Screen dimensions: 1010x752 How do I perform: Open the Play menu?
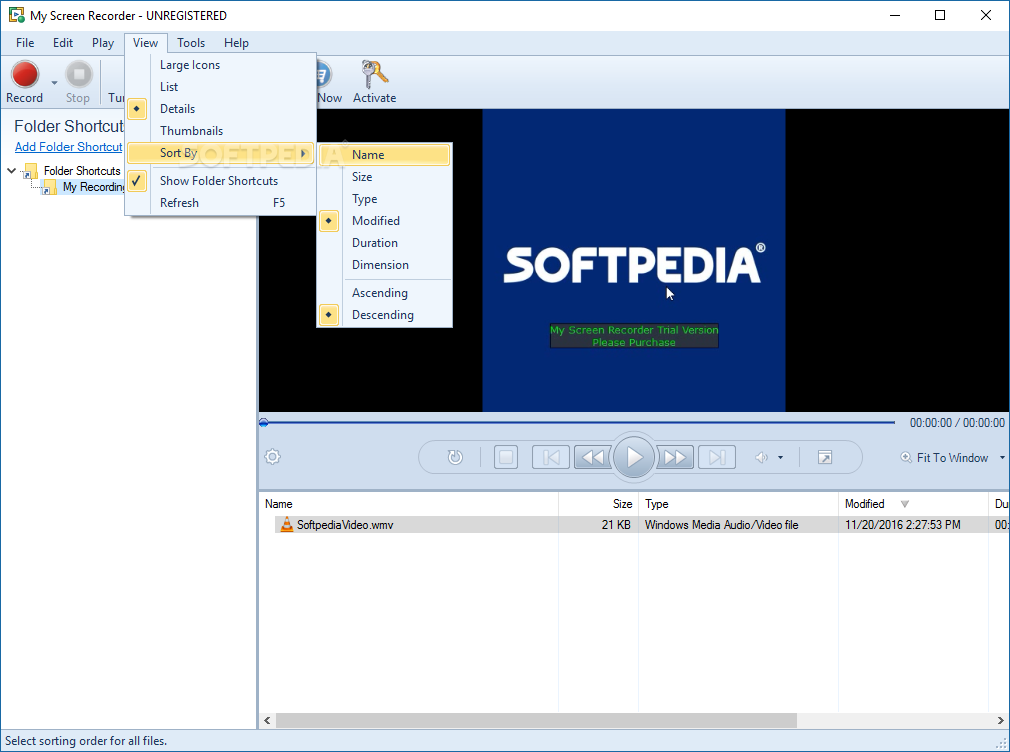pyautogui.click(x=103, y=43)
